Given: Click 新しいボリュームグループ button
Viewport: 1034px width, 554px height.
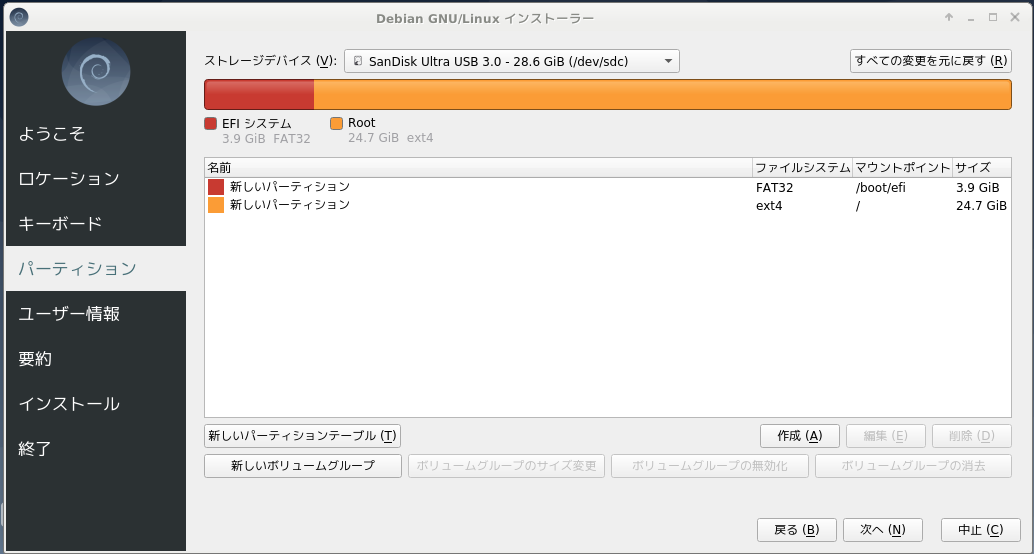Looking at the screenshot, I should pyautogui.click(x=302, y=466).
